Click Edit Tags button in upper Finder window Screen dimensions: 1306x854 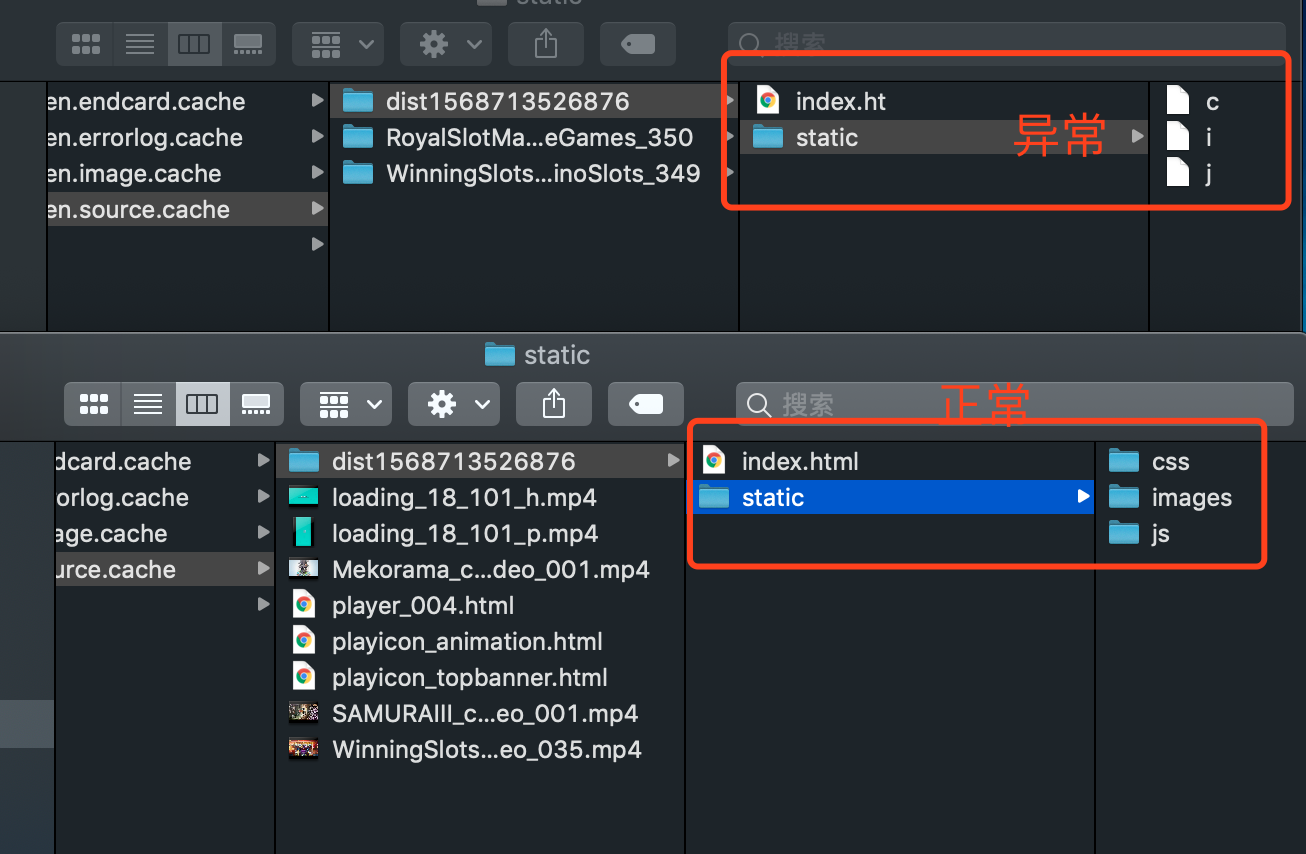(638, 44)
